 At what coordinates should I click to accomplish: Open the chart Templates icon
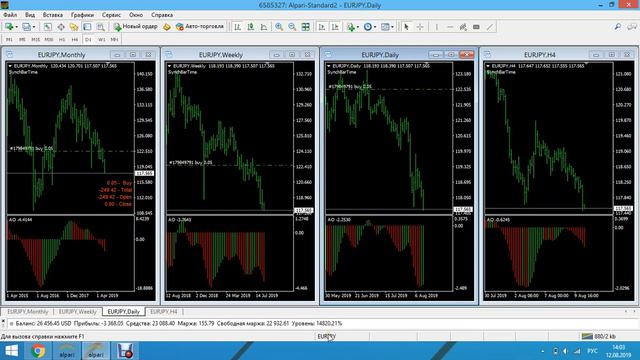point(385,27)
